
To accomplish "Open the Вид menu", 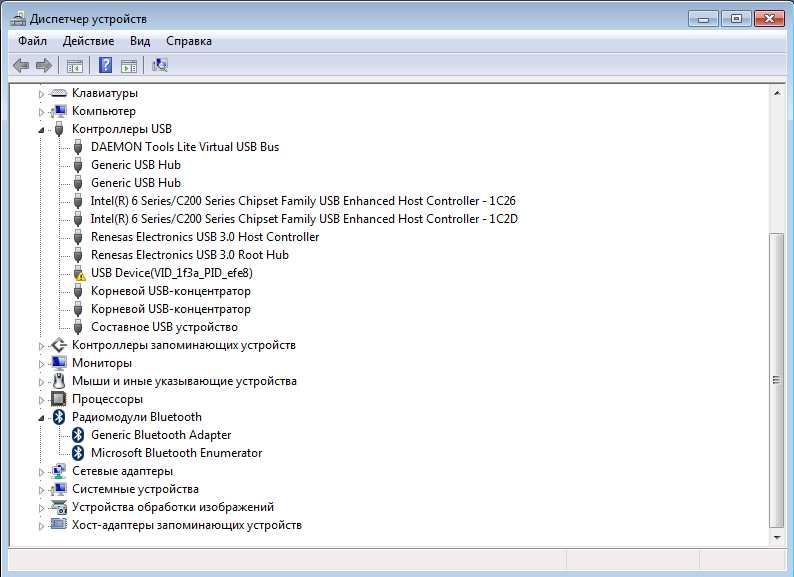I will (x=140, y=41).
